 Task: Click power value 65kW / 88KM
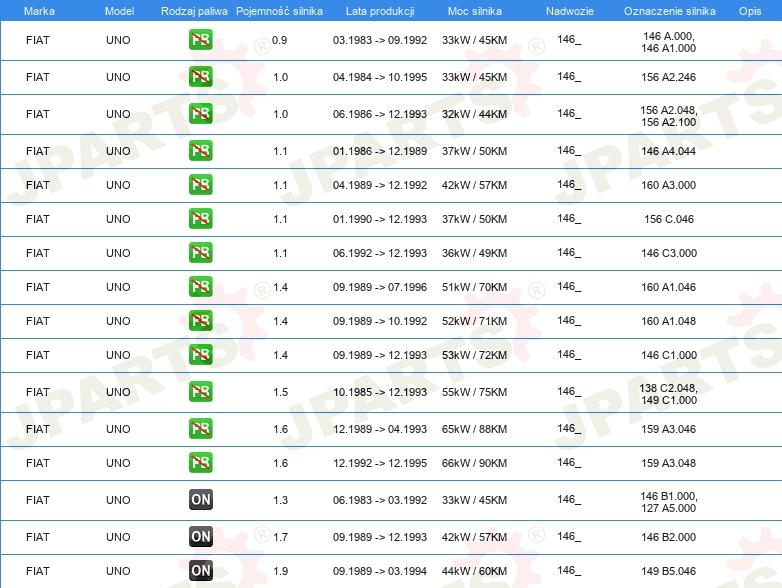point(474,429)
